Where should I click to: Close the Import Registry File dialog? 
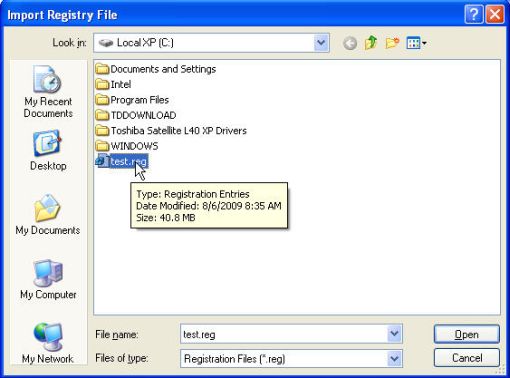(495, 15)
